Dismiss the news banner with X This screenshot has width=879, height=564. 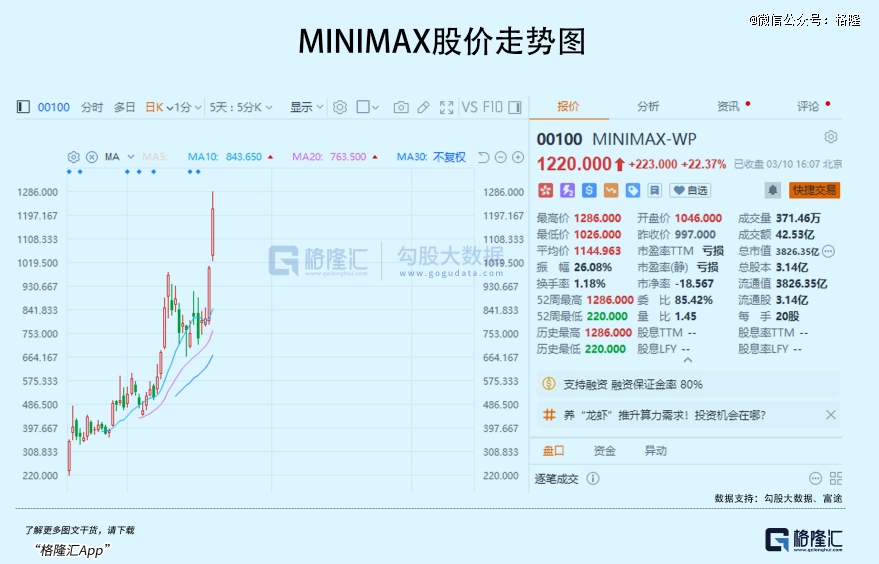pyautogui.click(x=830, y=414)
